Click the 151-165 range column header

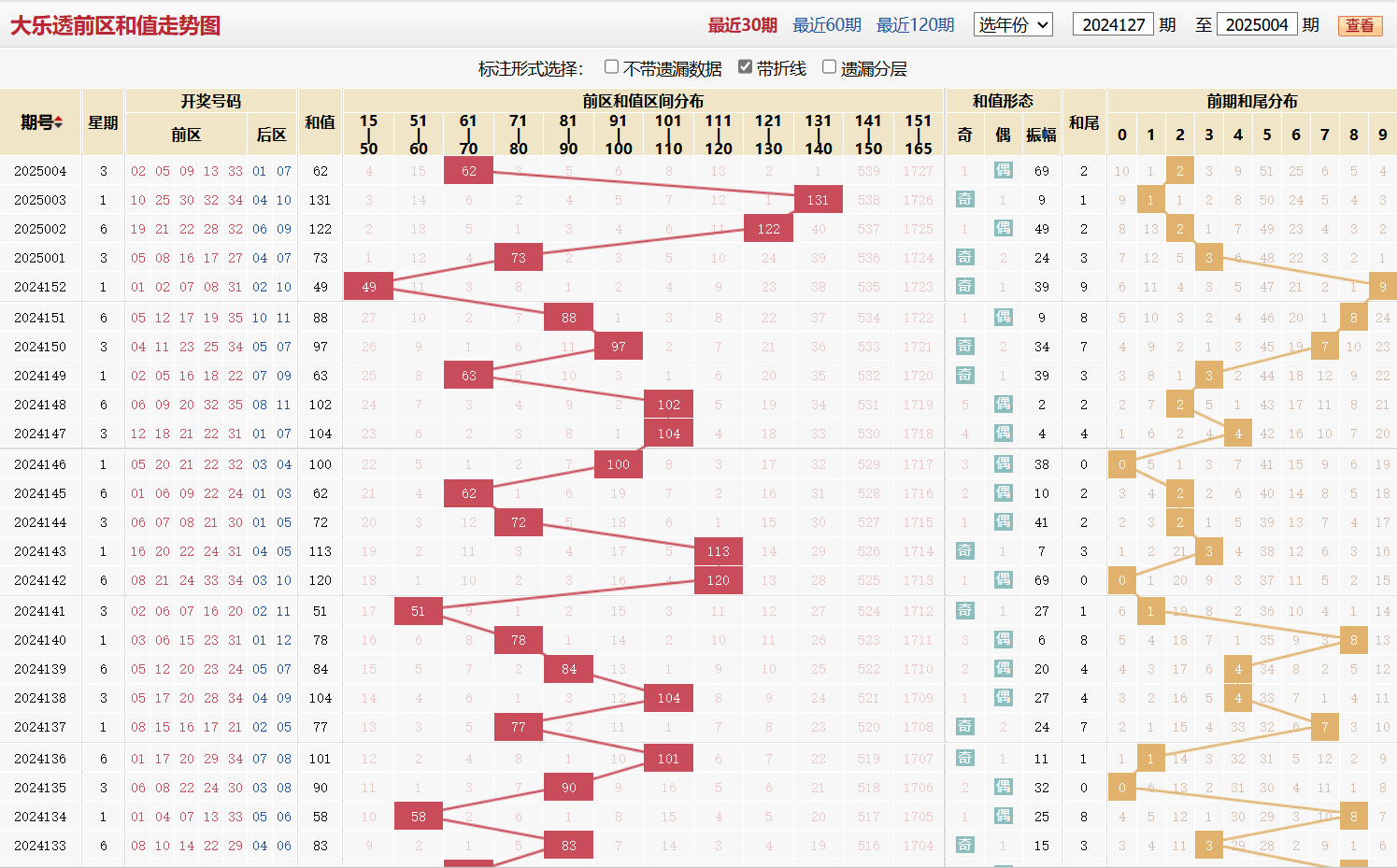click(x=919, y=135)
